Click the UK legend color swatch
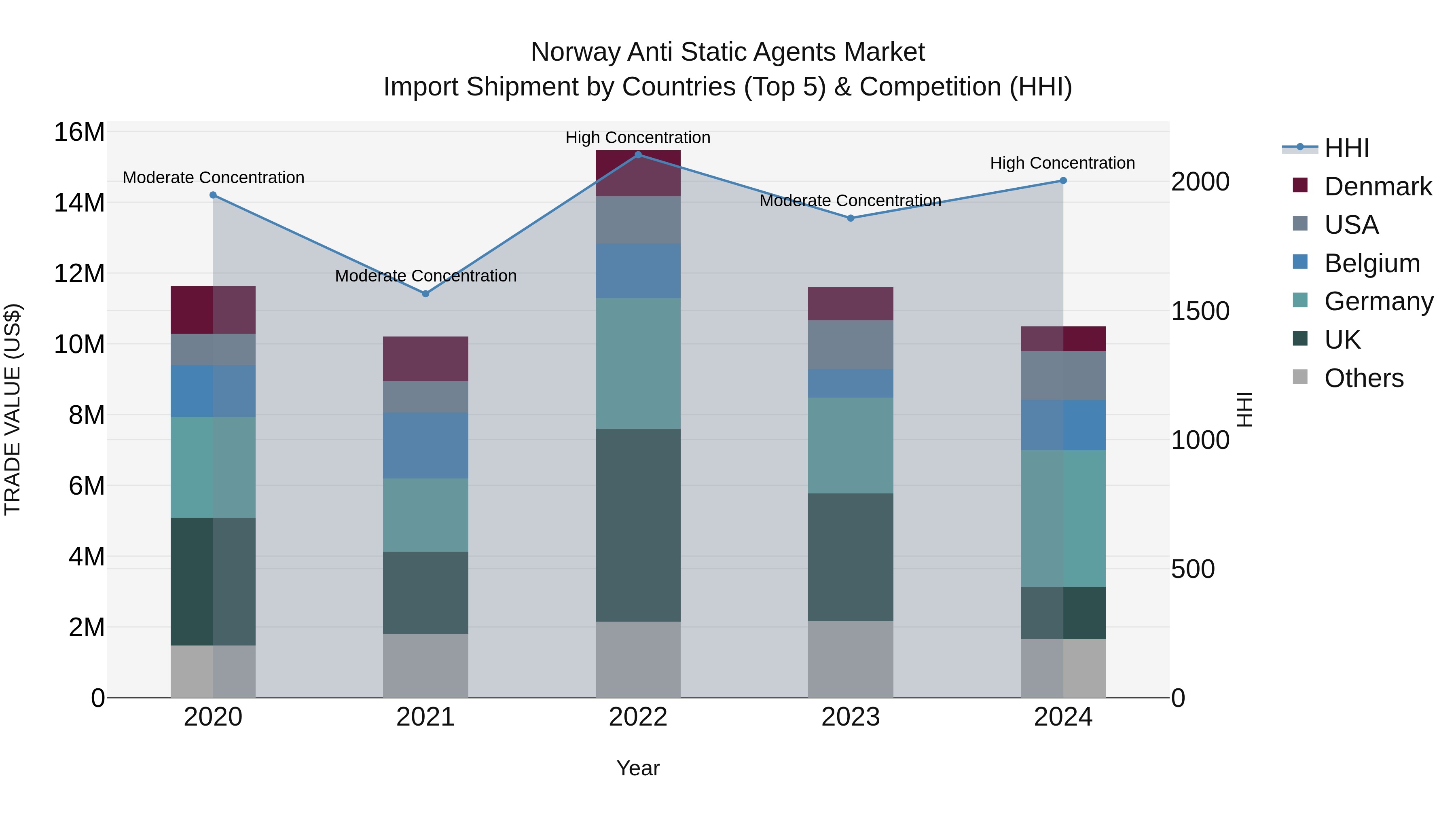Image resolution: width=1456 pixels, height=819 pixels. (1300, 338)
